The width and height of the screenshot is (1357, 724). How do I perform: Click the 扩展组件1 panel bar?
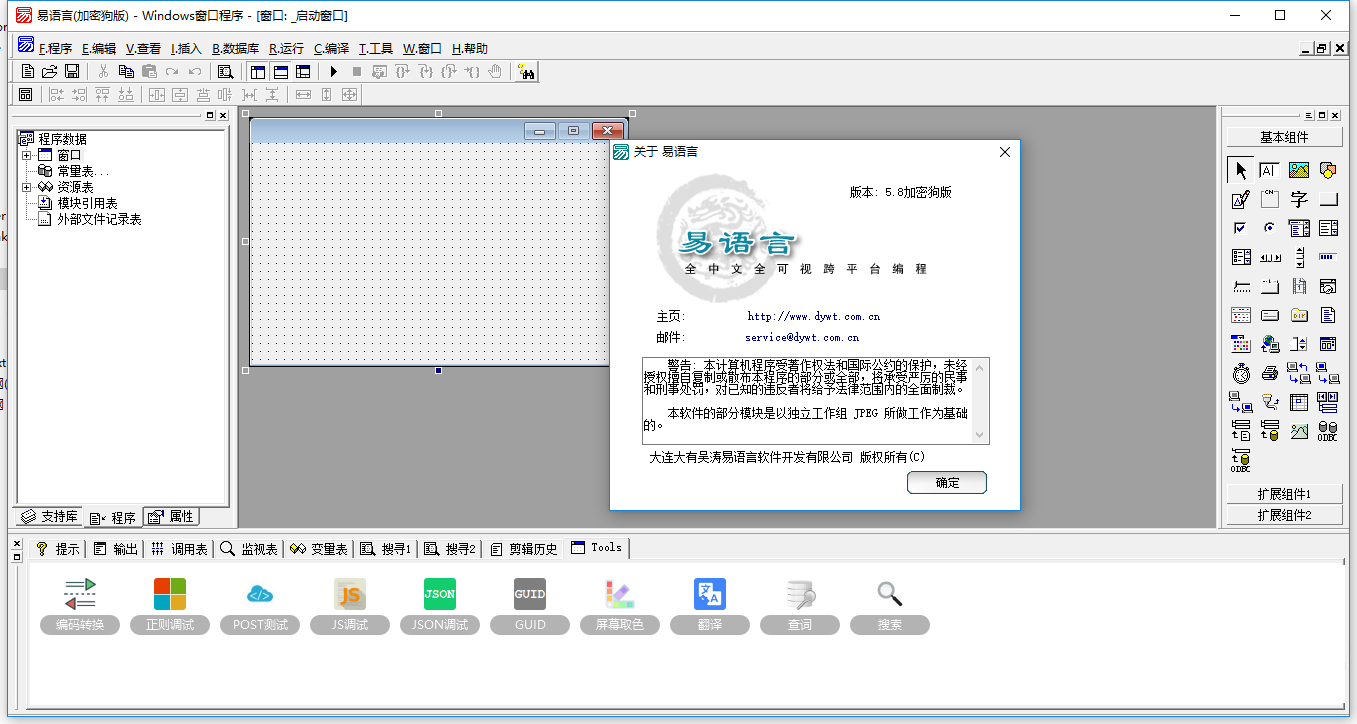click(1284, 493)
